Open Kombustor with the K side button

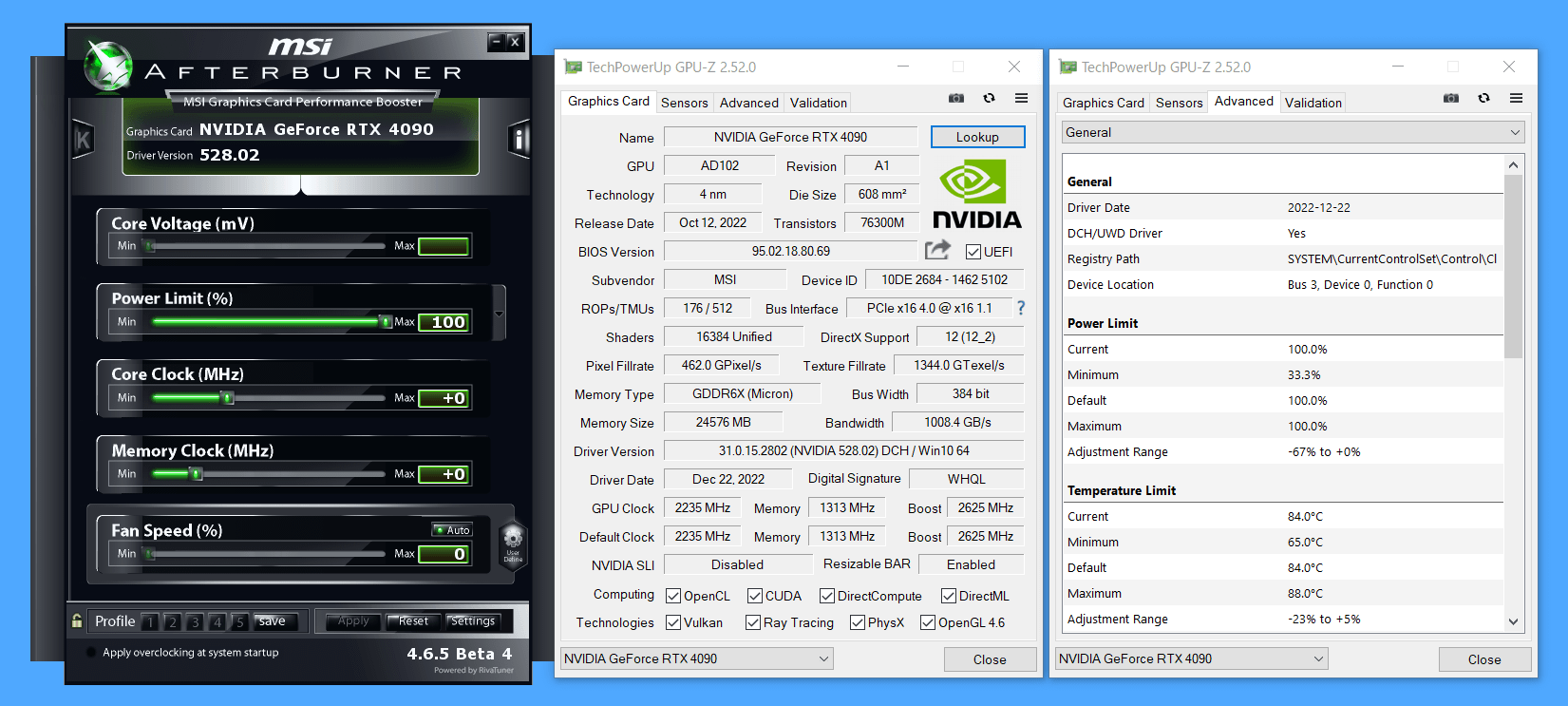[83, 141]
